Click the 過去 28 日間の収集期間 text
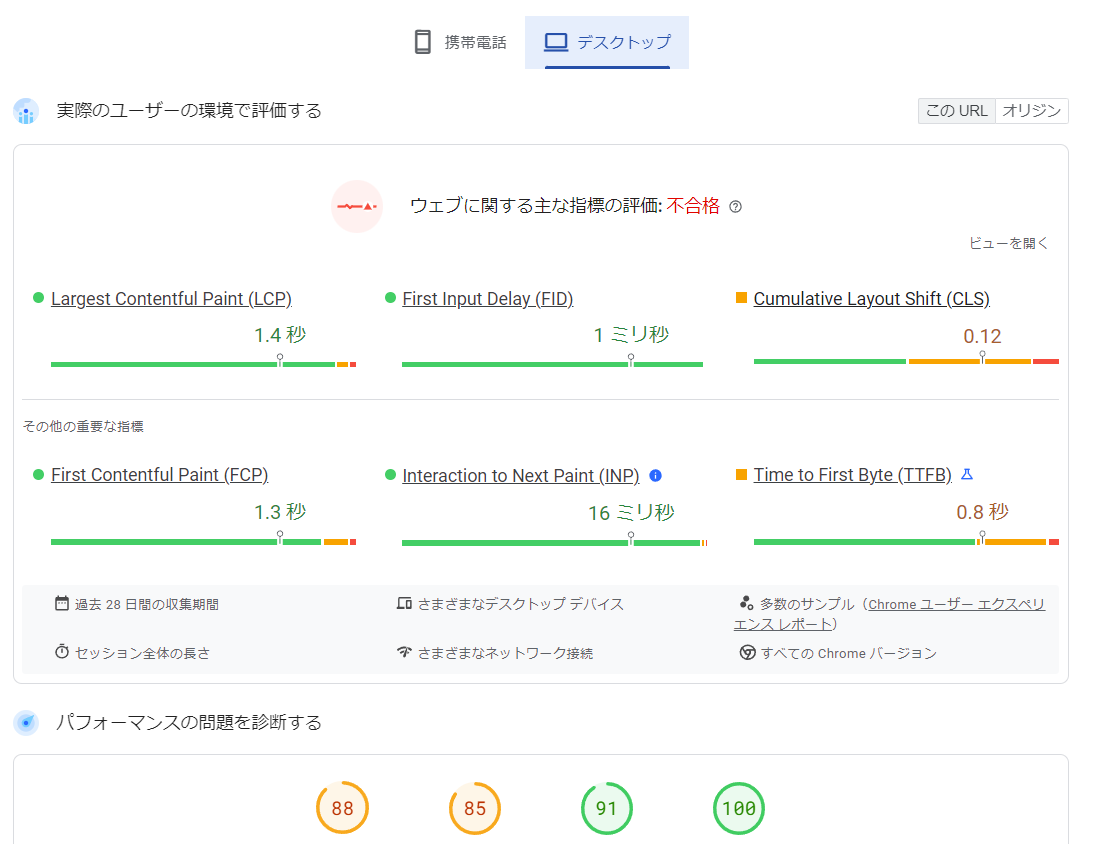The width and height of the screenshot is (1094, 844). click(147, 604)
